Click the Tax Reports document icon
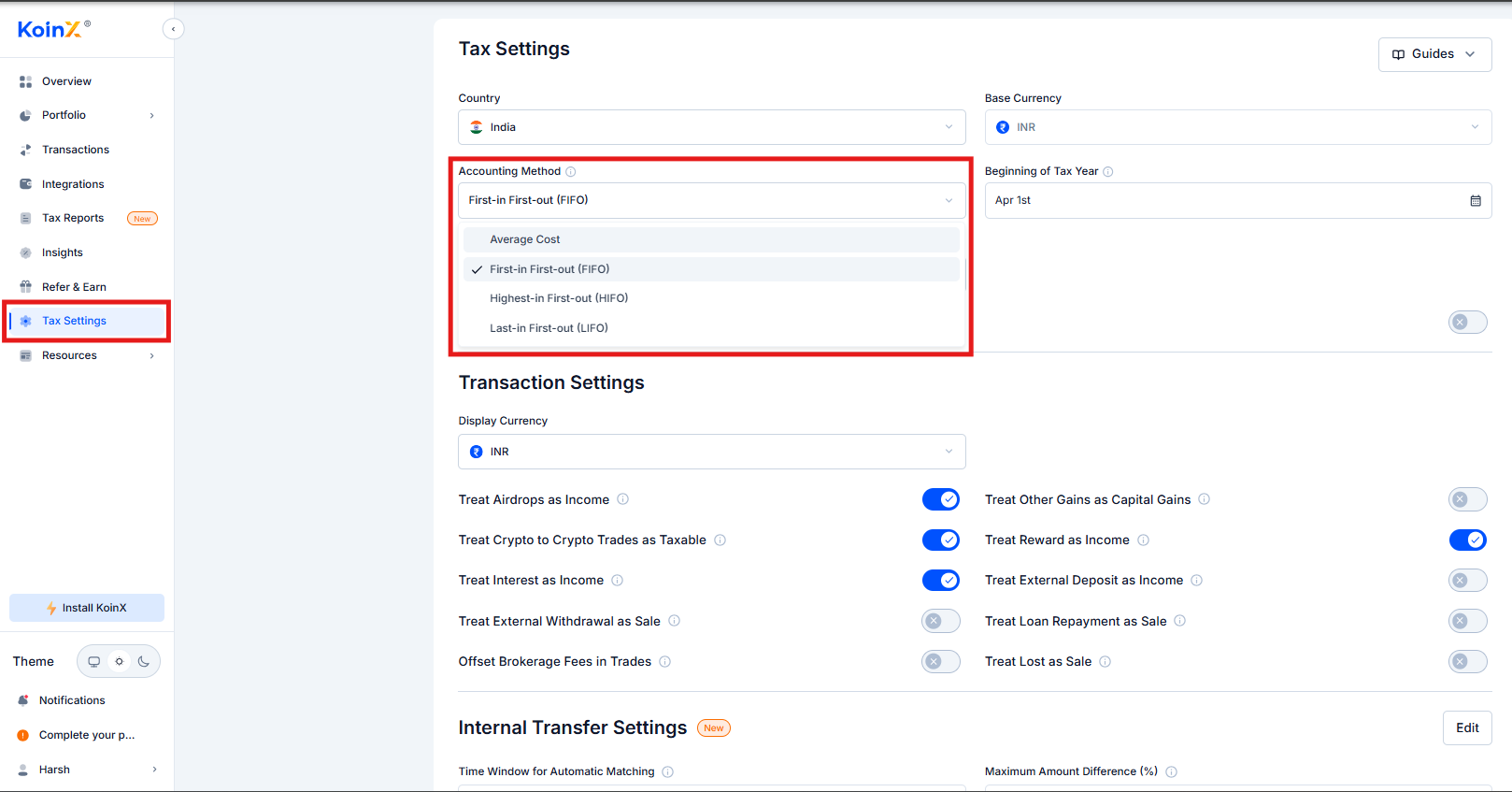1512x792 pixels. tap(25, 218)
